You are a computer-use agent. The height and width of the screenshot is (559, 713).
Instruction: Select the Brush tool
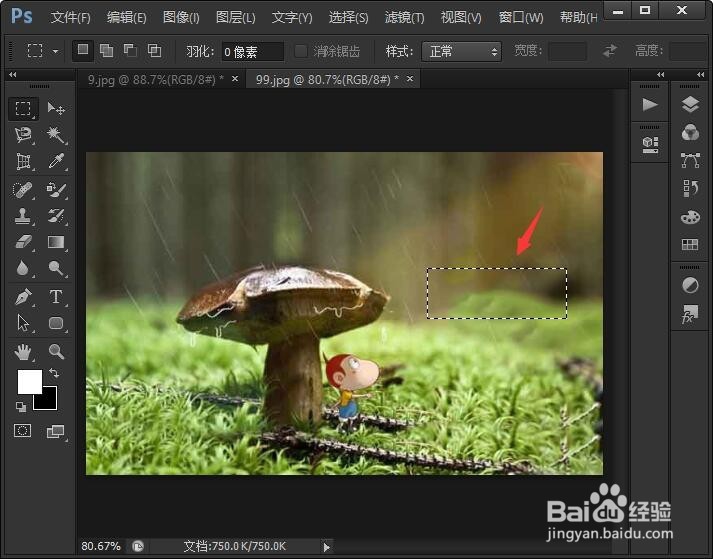point(56,190)
